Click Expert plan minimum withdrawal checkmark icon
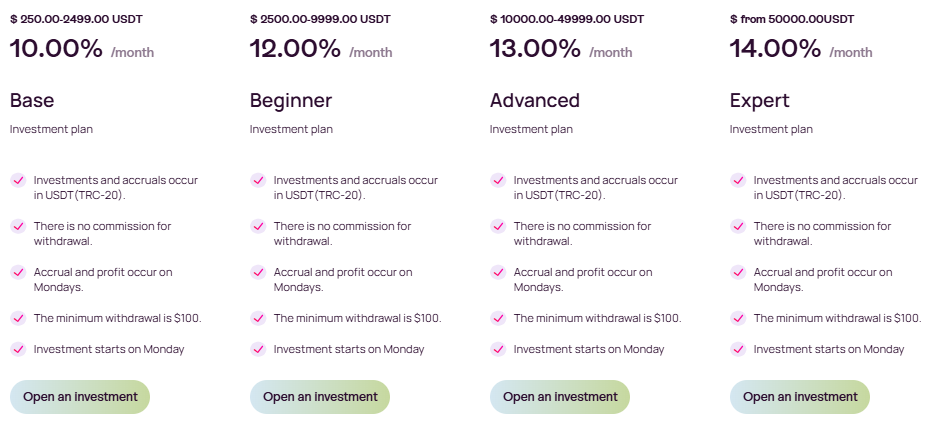The width and height of the screenshot is (931, 430). pos(738,318)
